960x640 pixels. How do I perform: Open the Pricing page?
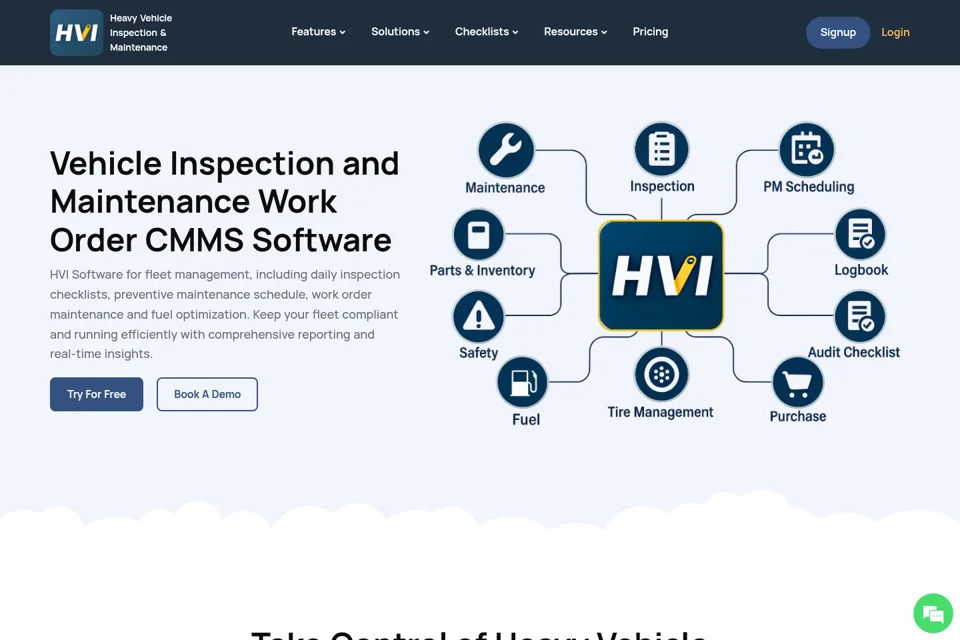click(x=650, y=32)
